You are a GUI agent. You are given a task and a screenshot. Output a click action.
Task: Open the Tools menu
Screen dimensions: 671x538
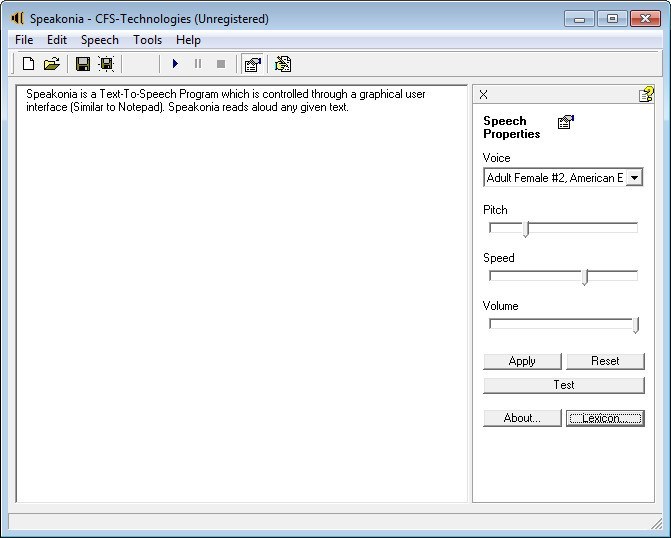[x=148, y=40]
